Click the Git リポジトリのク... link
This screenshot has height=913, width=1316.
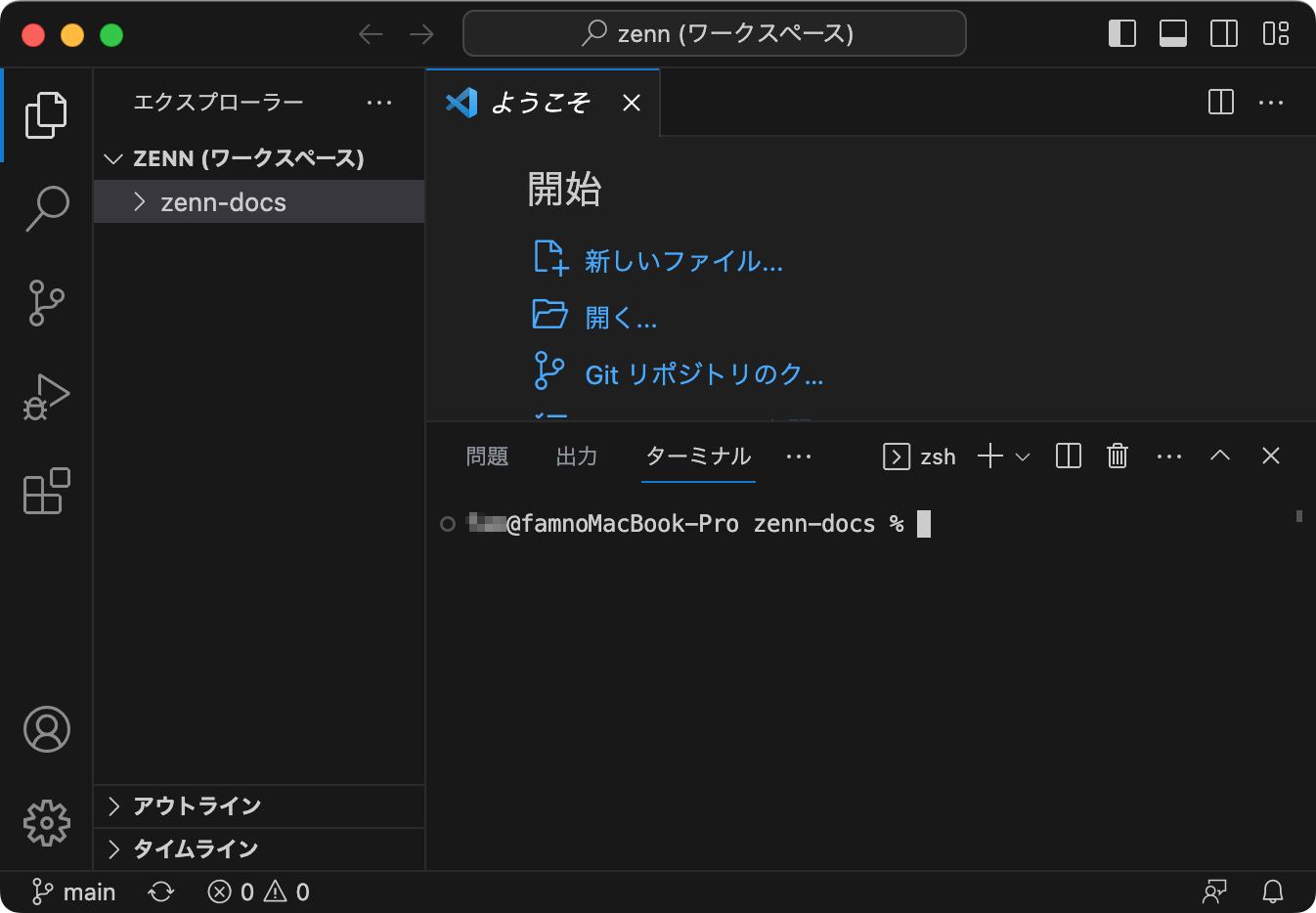click(x=704, y=374)
